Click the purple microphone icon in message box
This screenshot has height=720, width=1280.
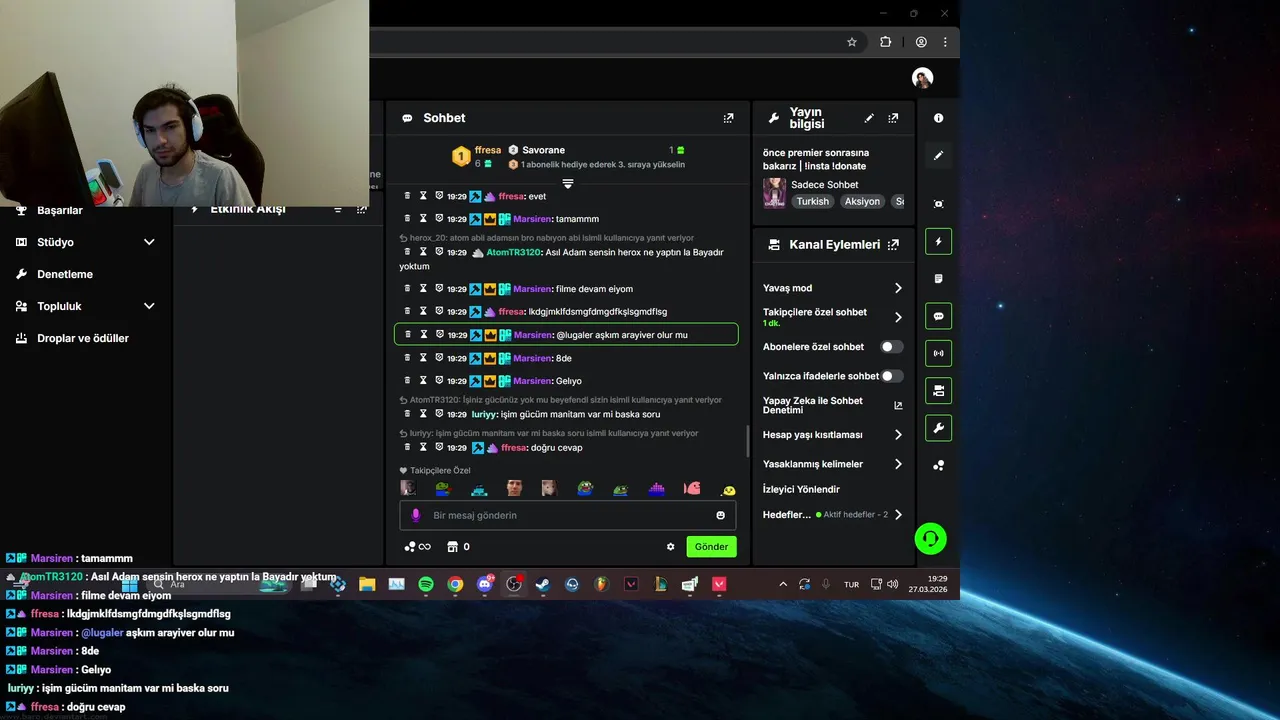(415, 515)
